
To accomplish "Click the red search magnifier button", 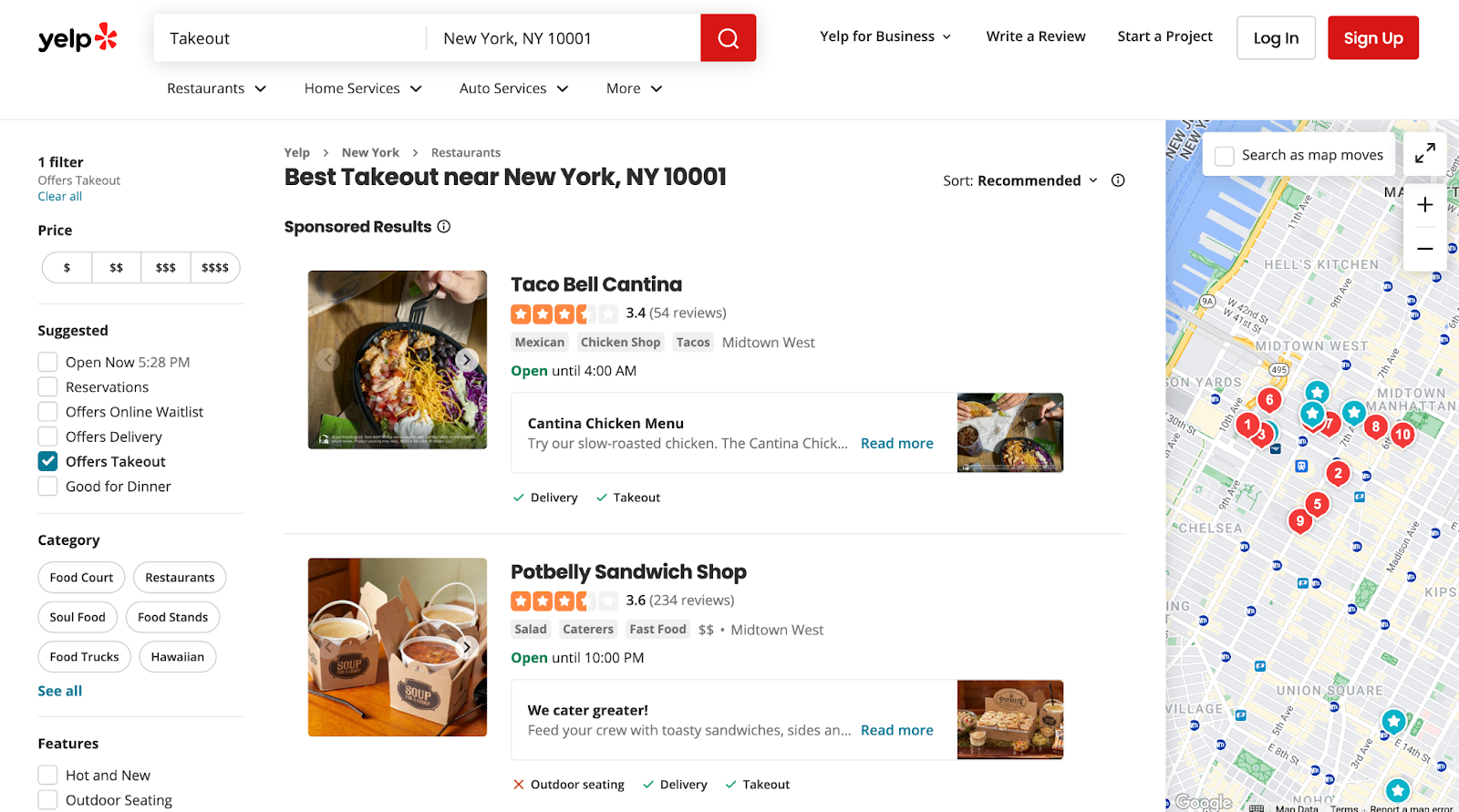I will pos(728,38).
